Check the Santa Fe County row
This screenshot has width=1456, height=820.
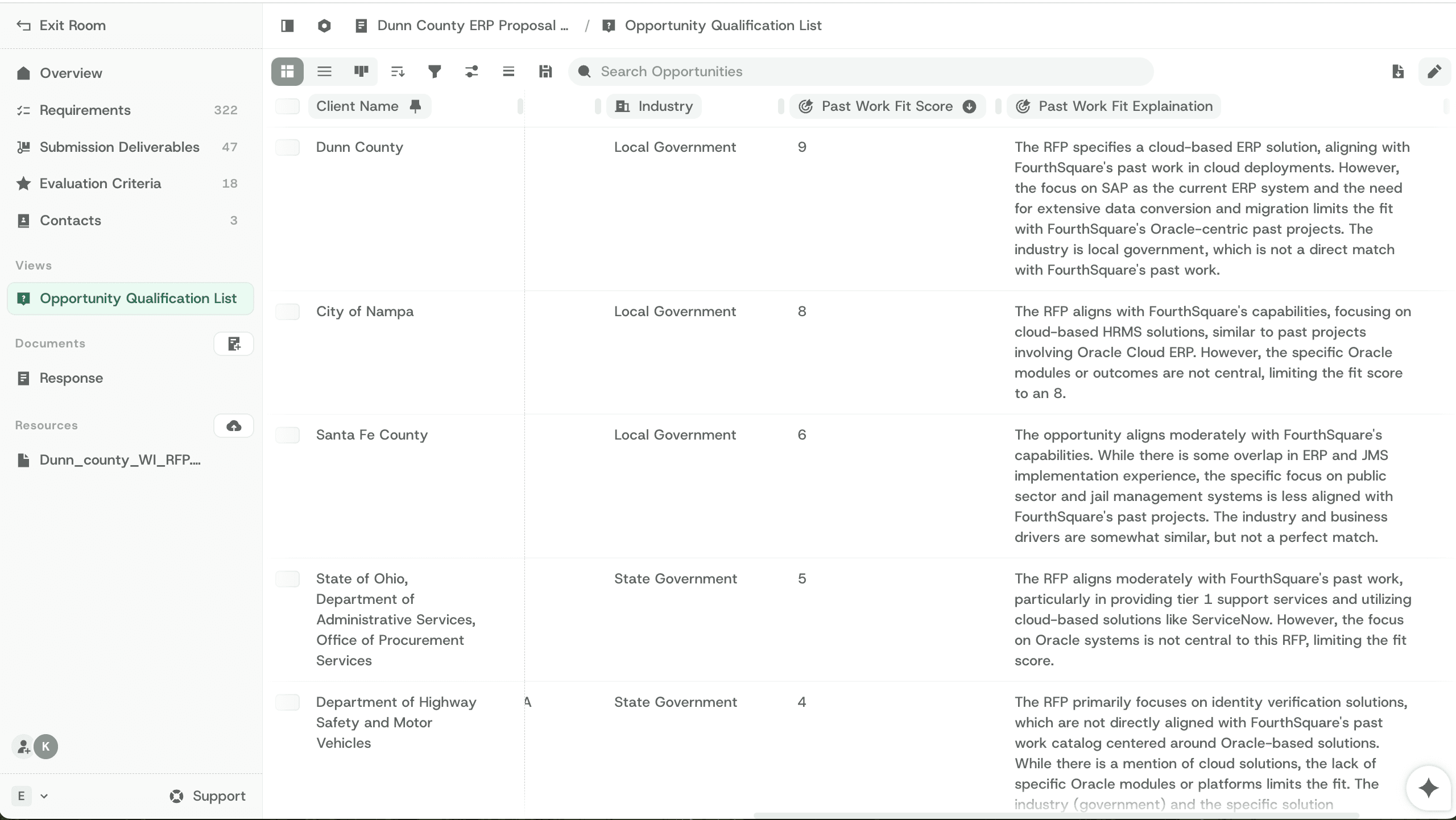coord(287,435)
